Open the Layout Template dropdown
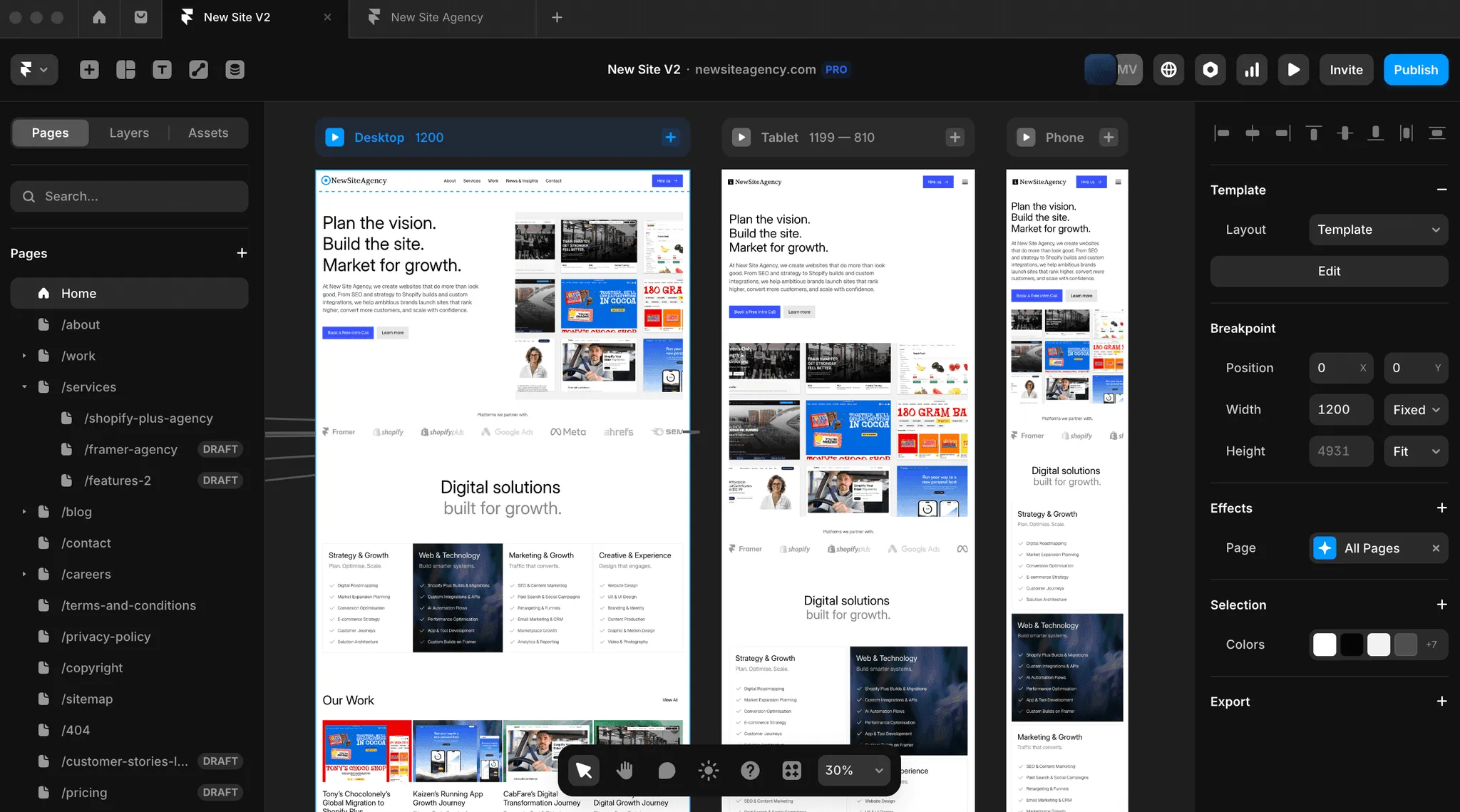This screenshot has height=812, width=1460. (1378, 230)
